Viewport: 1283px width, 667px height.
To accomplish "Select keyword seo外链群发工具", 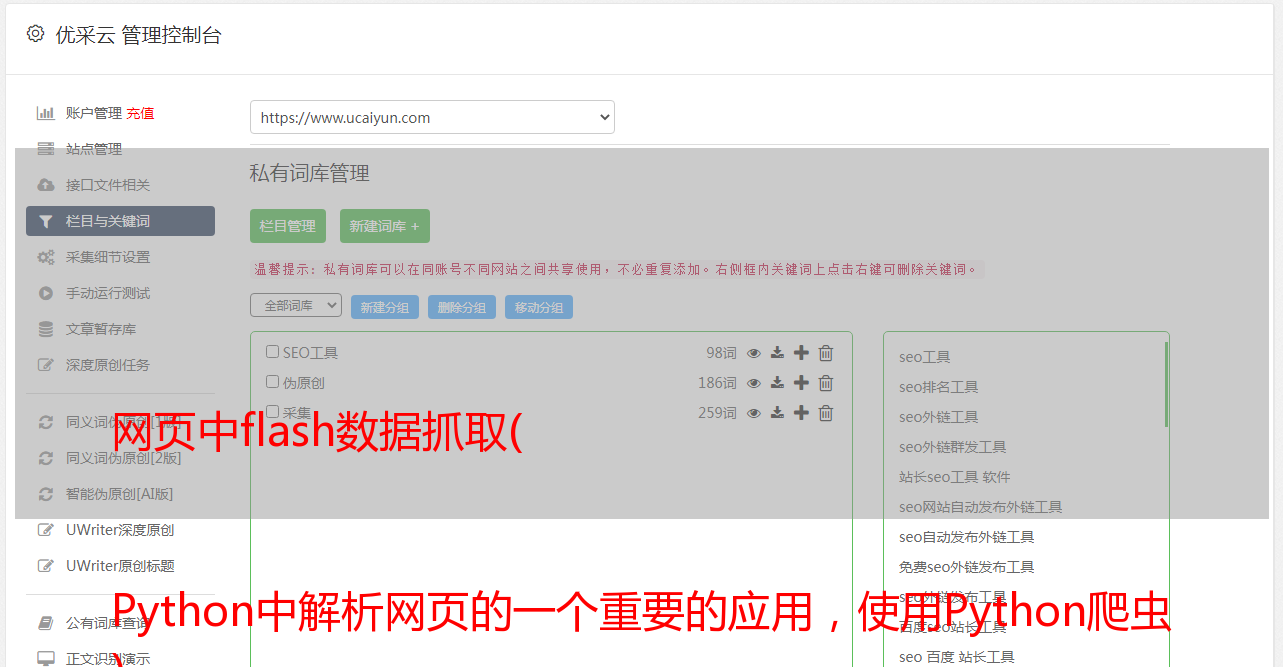I will point(952,447).
